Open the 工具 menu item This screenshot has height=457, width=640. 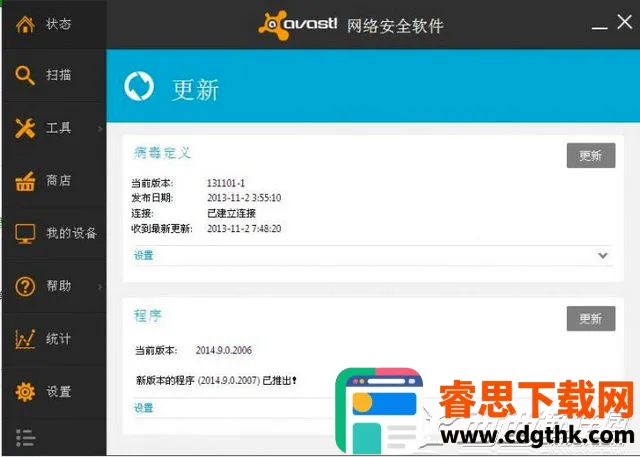(54, 128)
